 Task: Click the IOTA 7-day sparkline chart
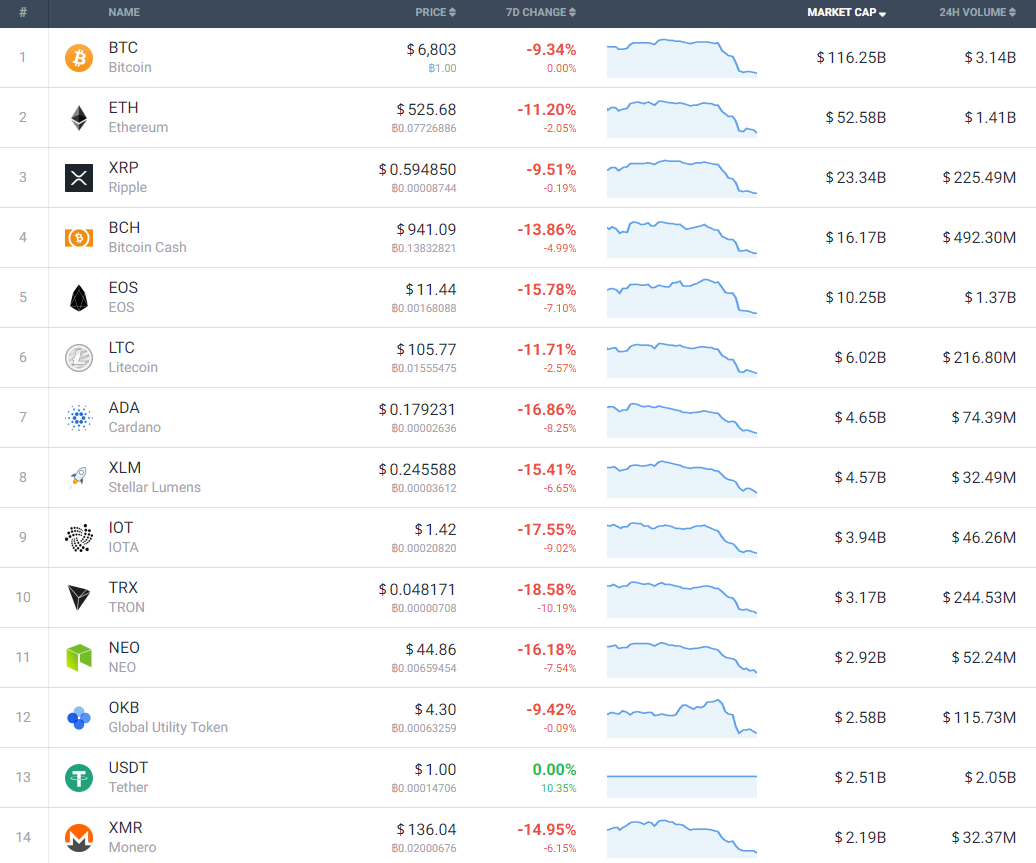click(x=681, y=537)
